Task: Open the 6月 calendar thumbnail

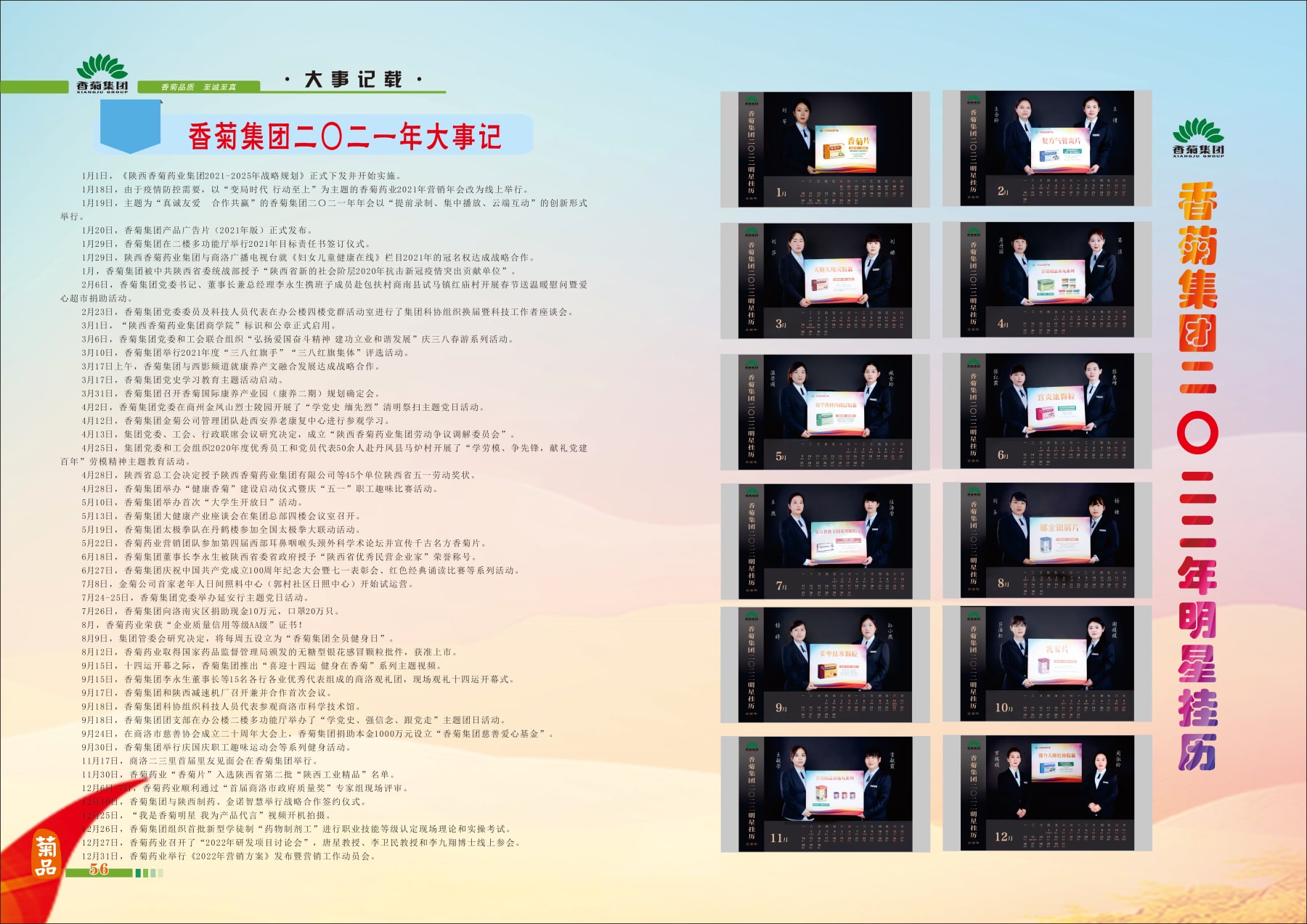Action: (1047, 412)
